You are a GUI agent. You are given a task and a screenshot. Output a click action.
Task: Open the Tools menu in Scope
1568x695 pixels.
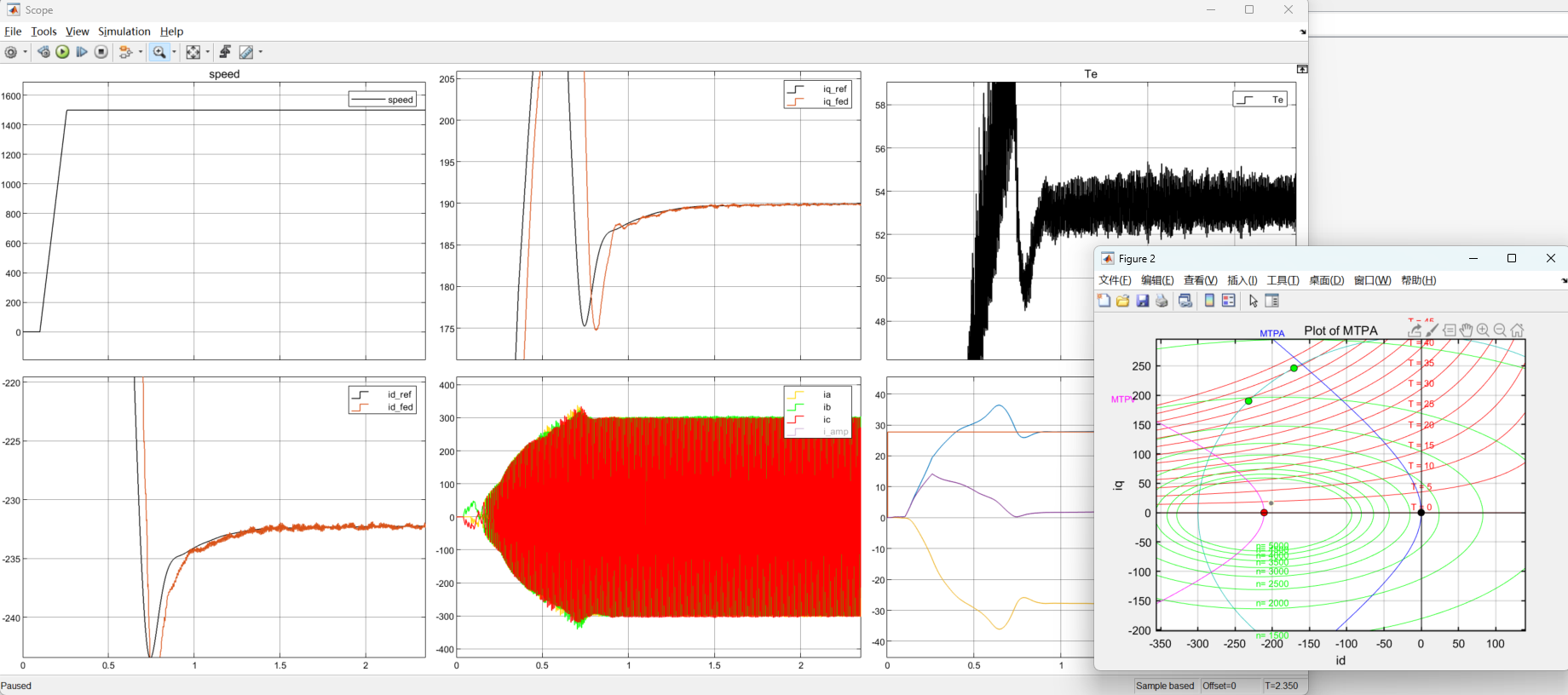43,32
